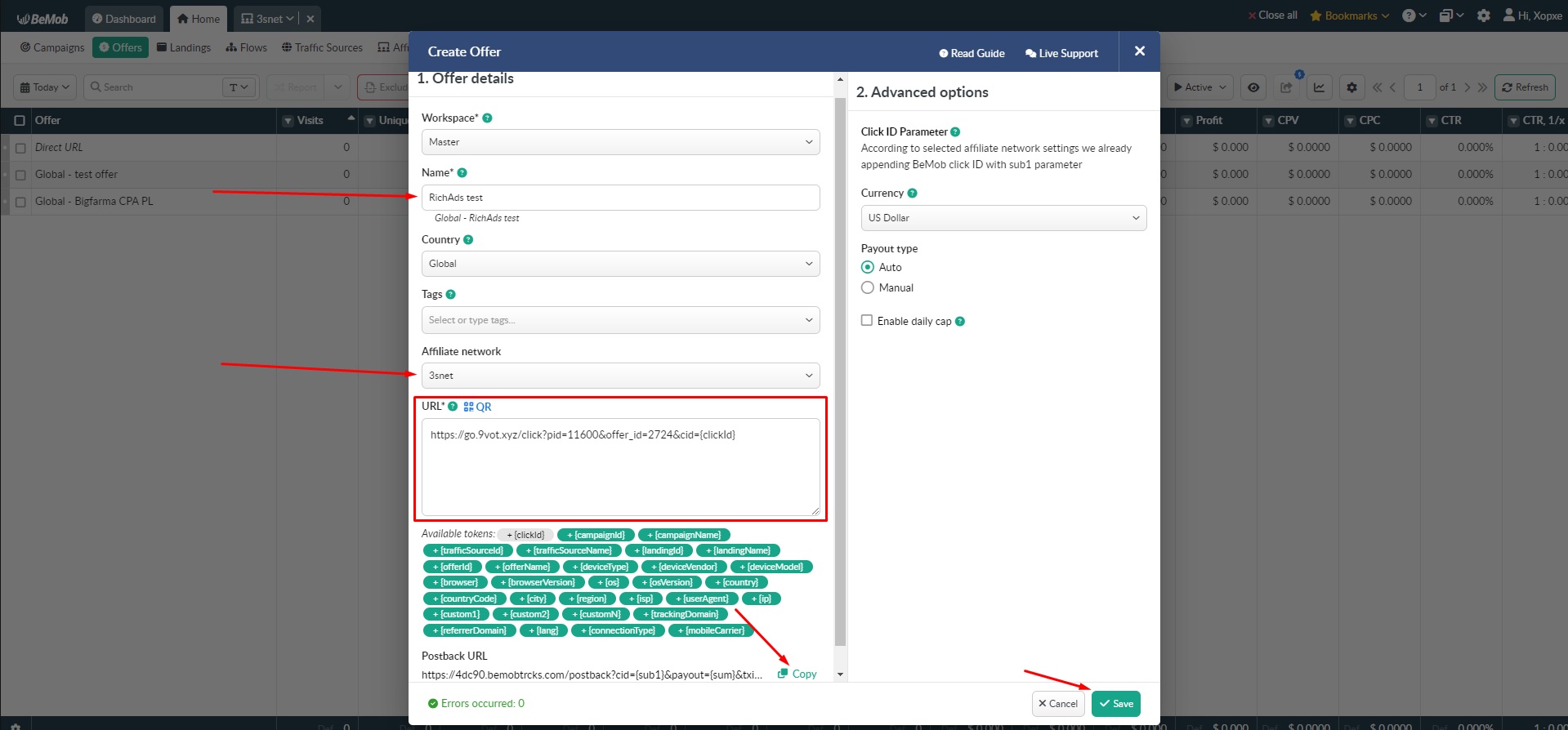Insert the {campaignId} token
Image resolution: width=1568 pixels, height=730 pixels.
(x=596, y=535)
